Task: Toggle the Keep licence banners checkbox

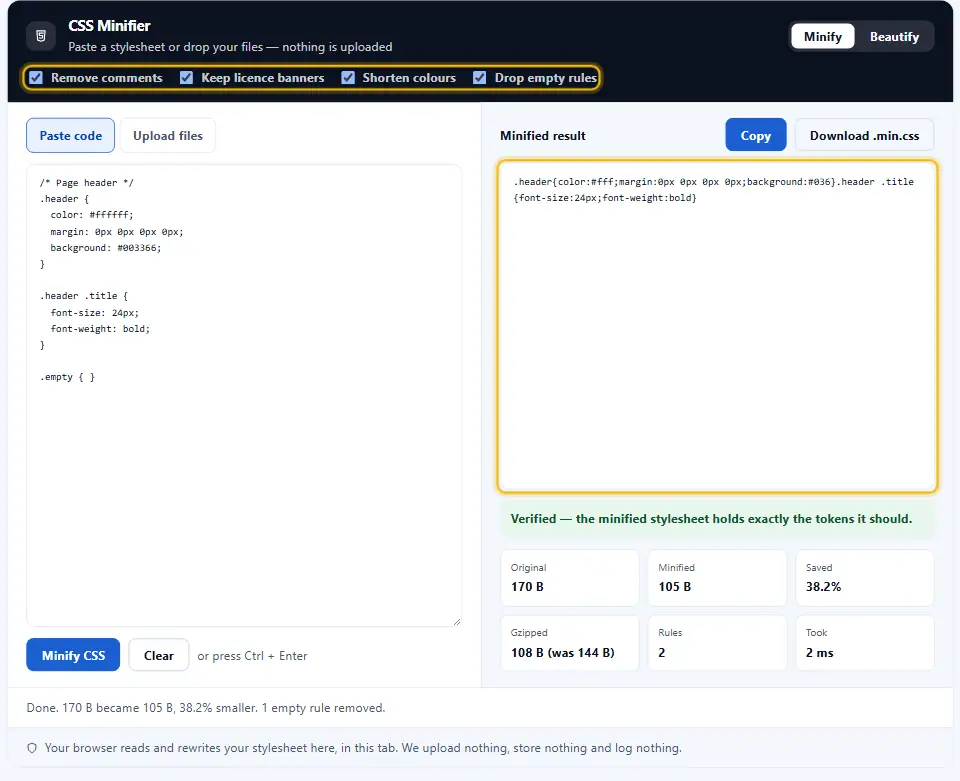Action: 187,78
